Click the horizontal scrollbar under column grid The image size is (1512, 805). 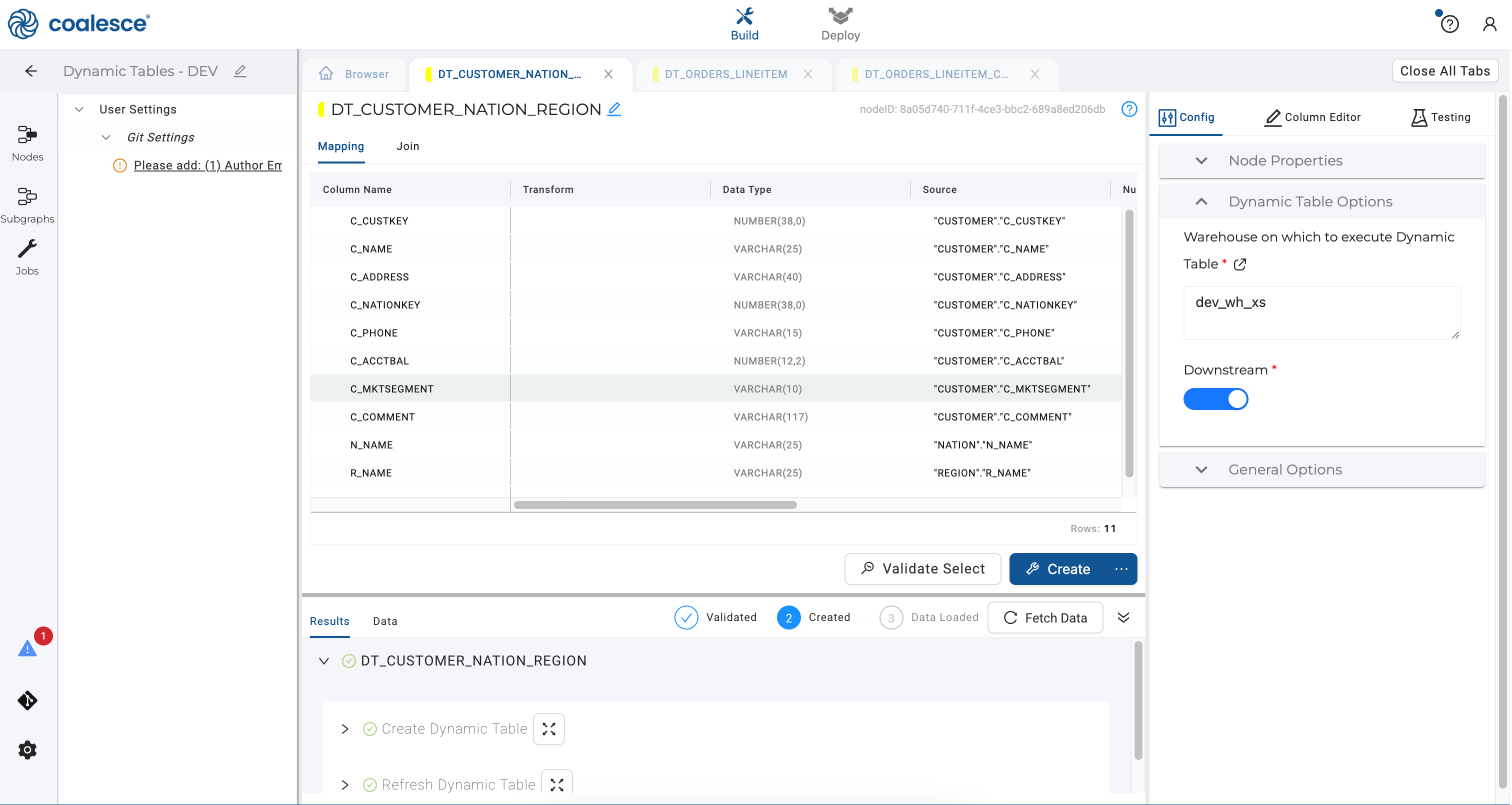coord(655,505)
